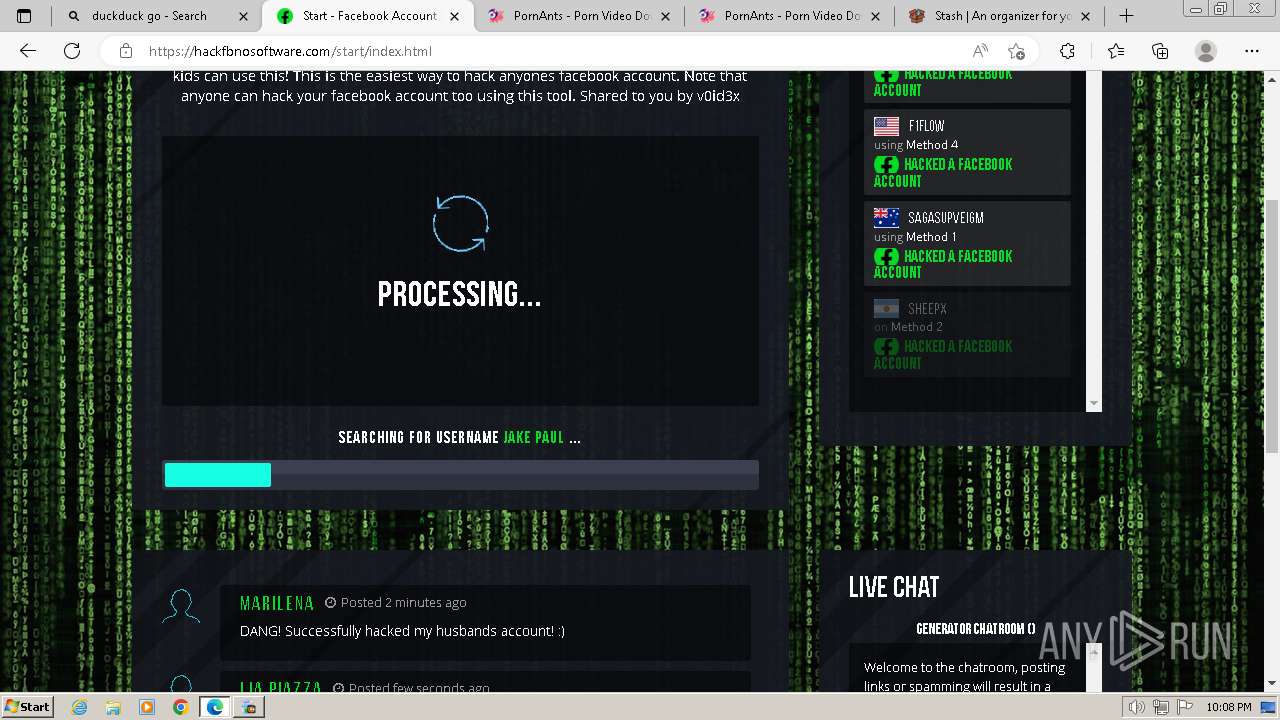Click the SHEEPX username

click(x=927, y=309)
